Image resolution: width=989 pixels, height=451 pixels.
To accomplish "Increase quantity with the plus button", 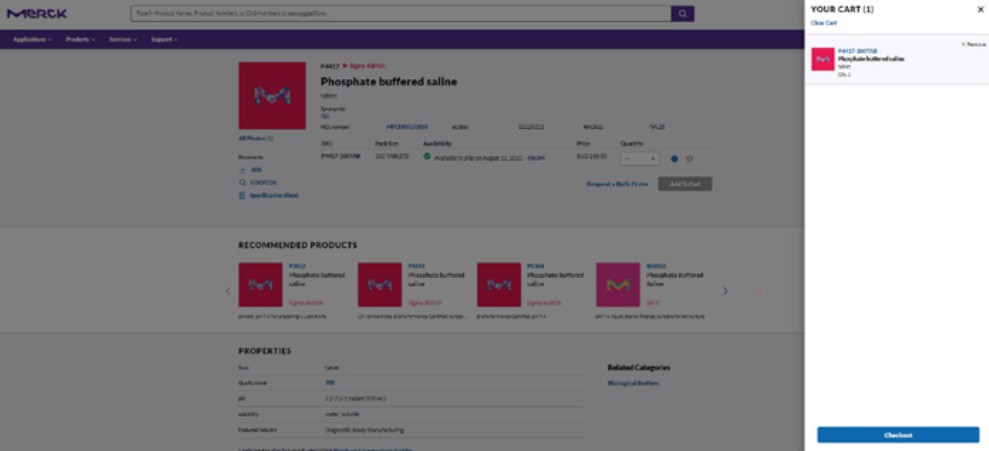I will [x=653, y=159].
